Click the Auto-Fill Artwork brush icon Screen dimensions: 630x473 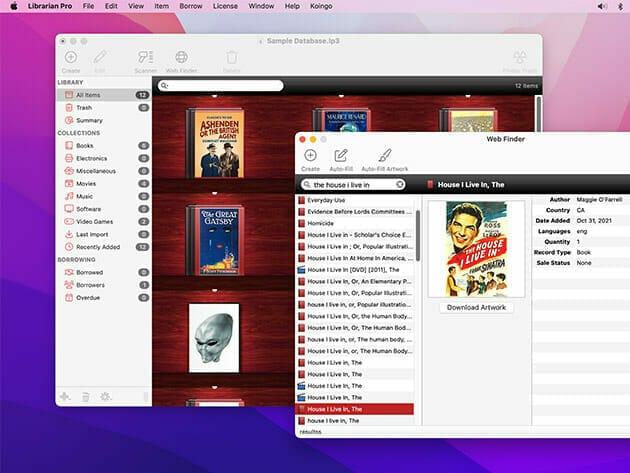pos(385,156)
